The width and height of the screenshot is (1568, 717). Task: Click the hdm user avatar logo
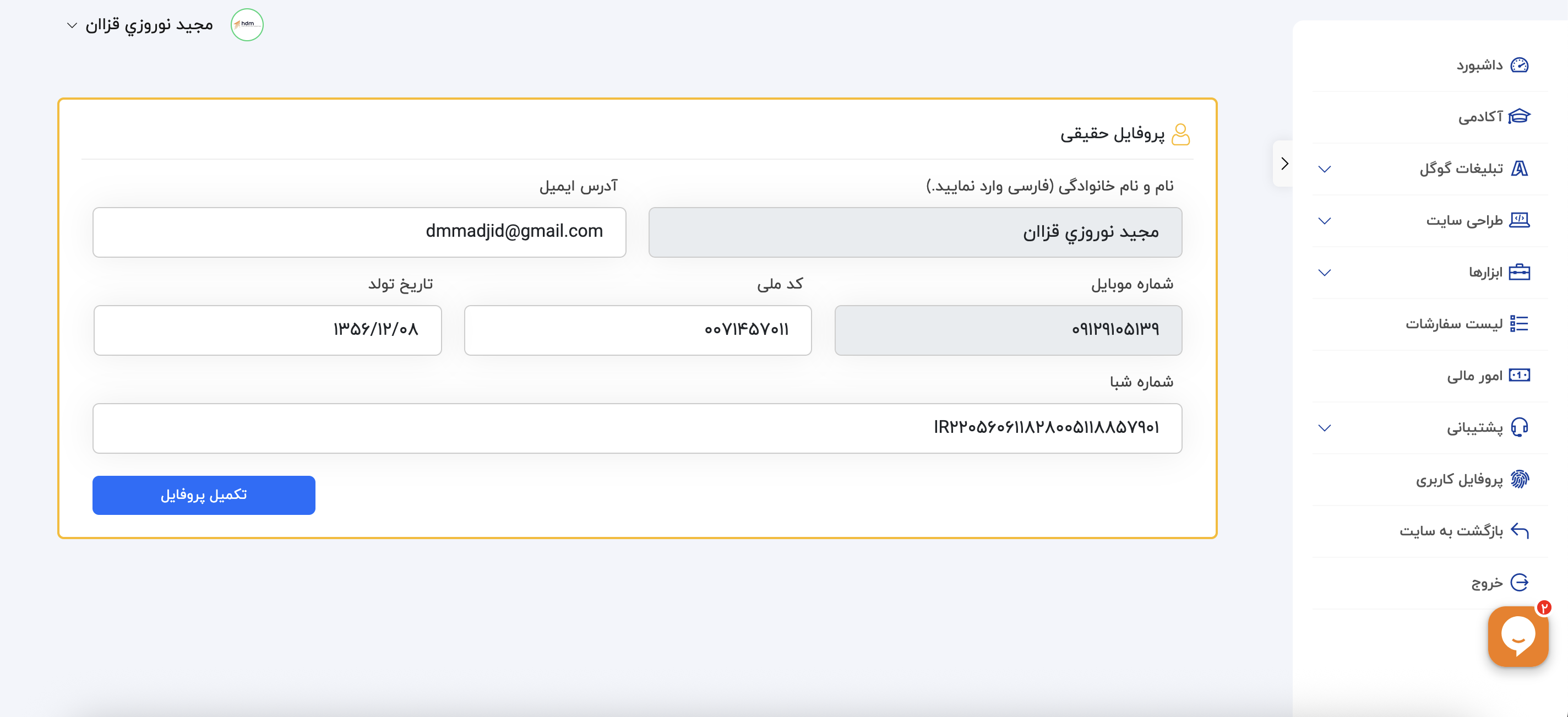click(247, 25)
